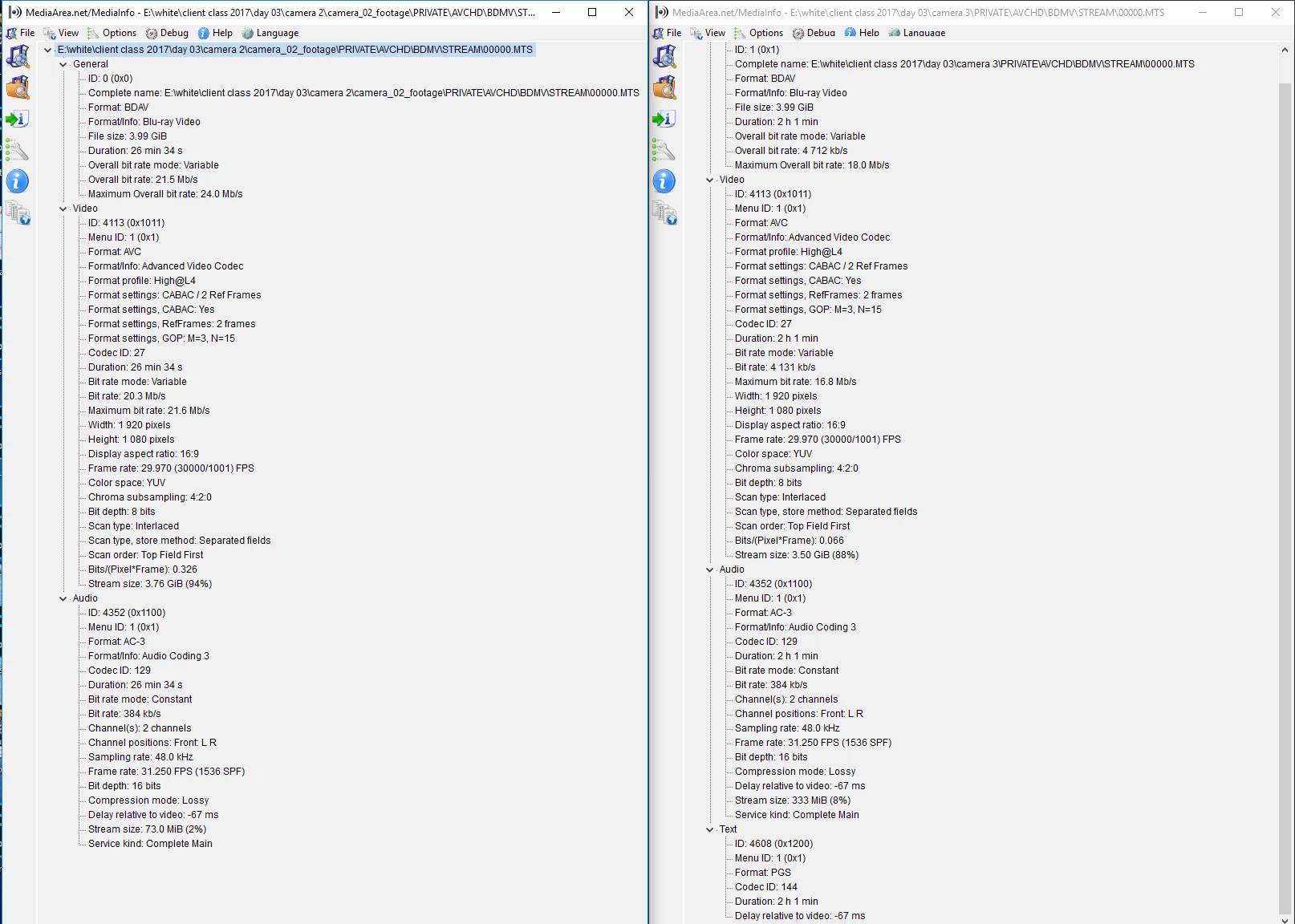Select 'Bits/(Pixel*Frame): 0.326' row
The width and height of the screenshot is (1295, 924).
(143, 569)
